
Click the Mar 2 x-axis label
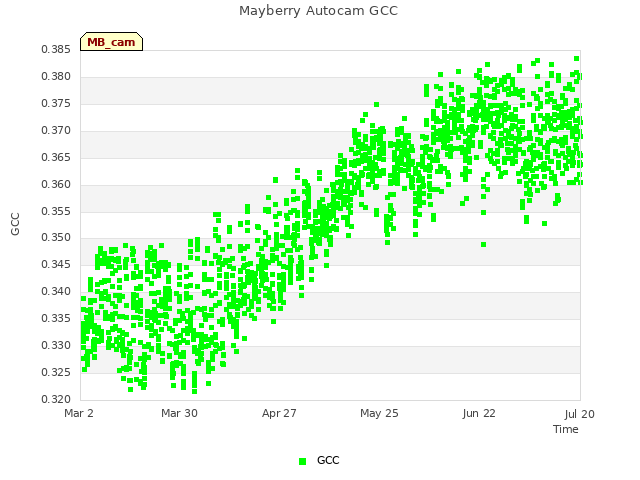[79, 413]
